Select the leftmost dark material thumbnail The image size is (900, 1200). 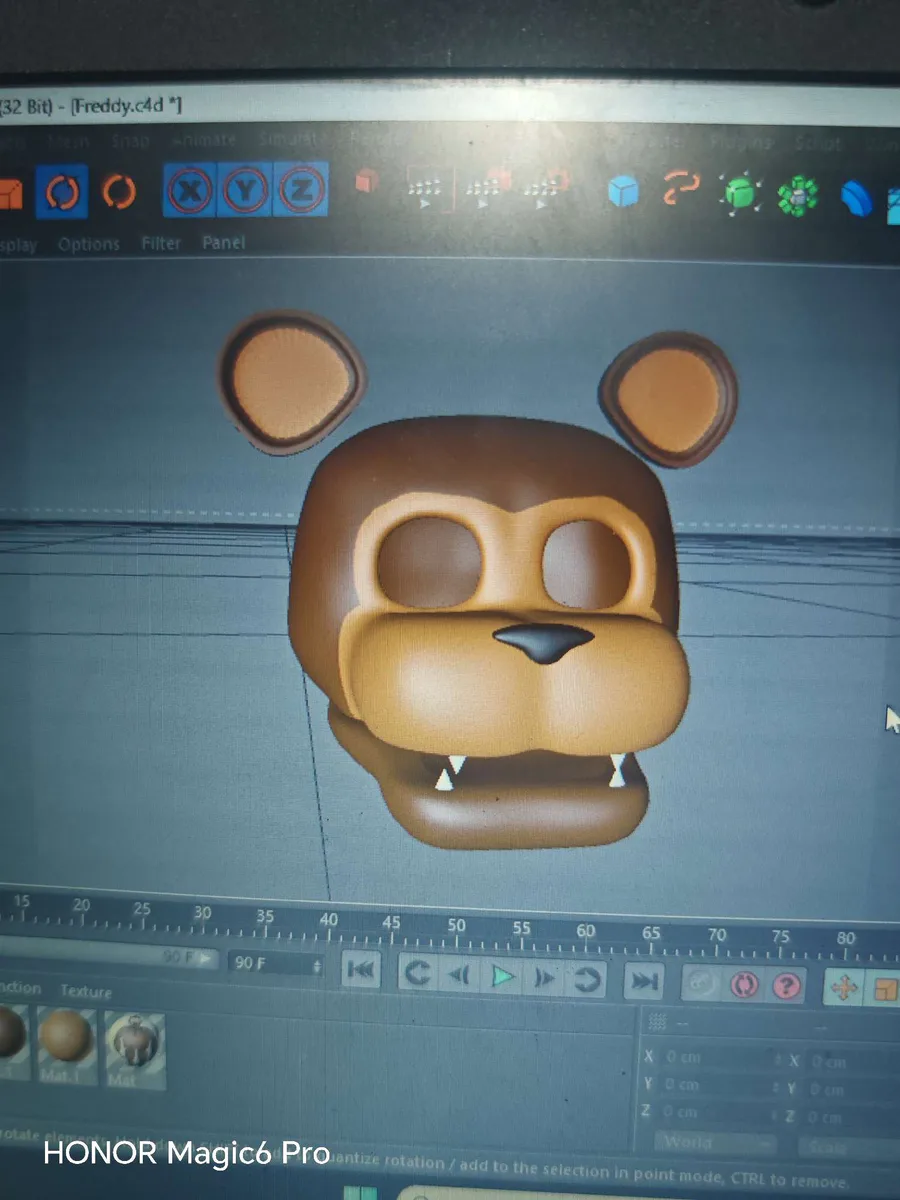[12, 1042]
